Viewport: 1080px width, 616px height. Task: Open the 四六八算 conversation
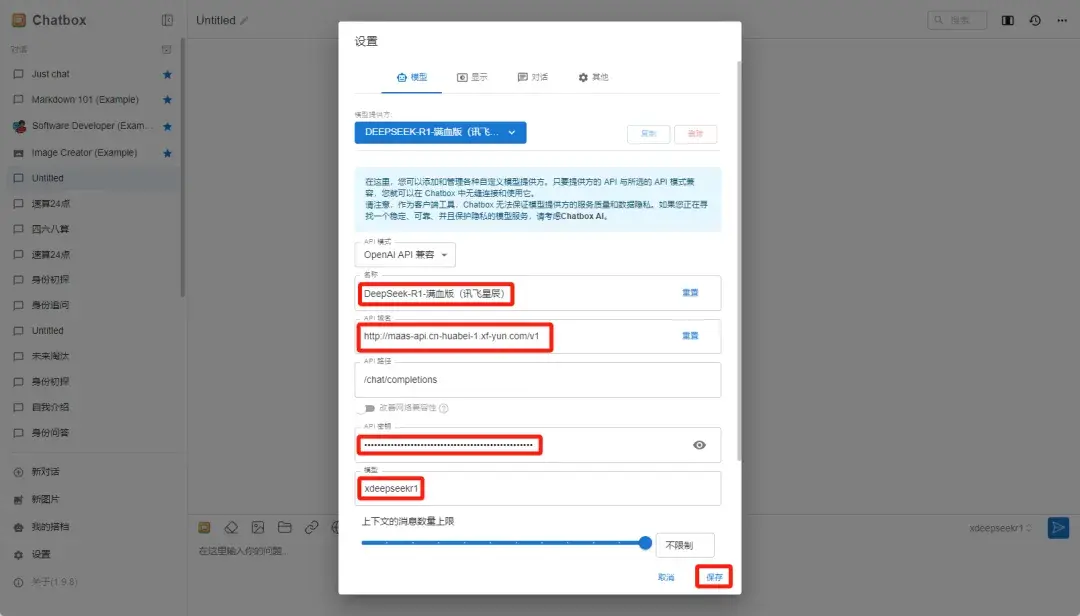pos(92,229)
